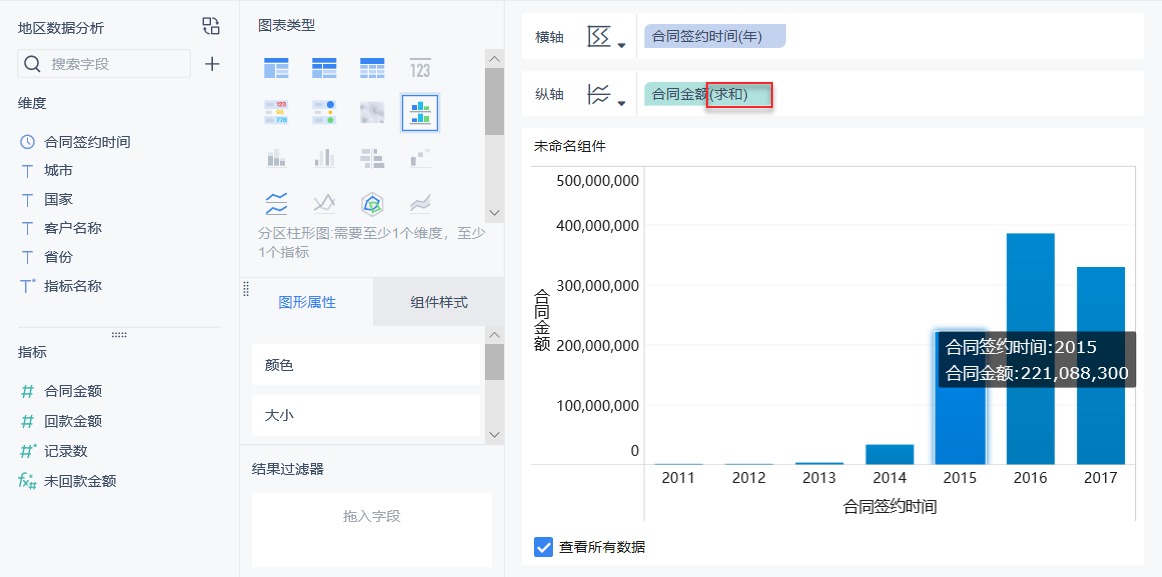Click the magnifier icon in field search
1162x577 pixels.
coord(32,64)
